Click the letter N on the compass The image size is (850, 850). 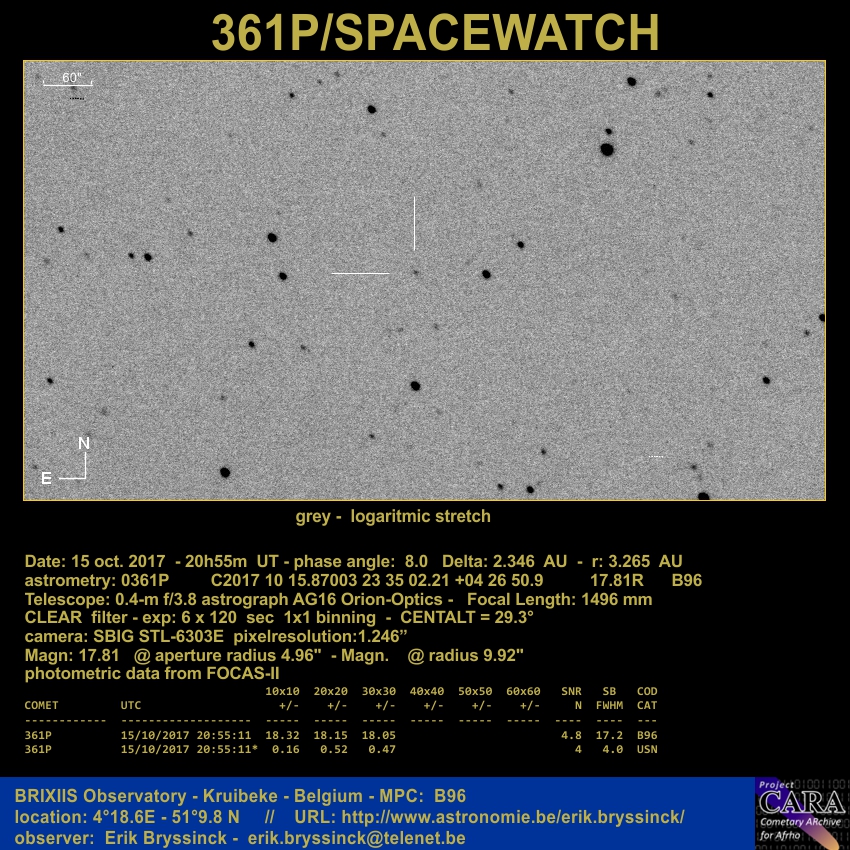[x=84, y=443]
